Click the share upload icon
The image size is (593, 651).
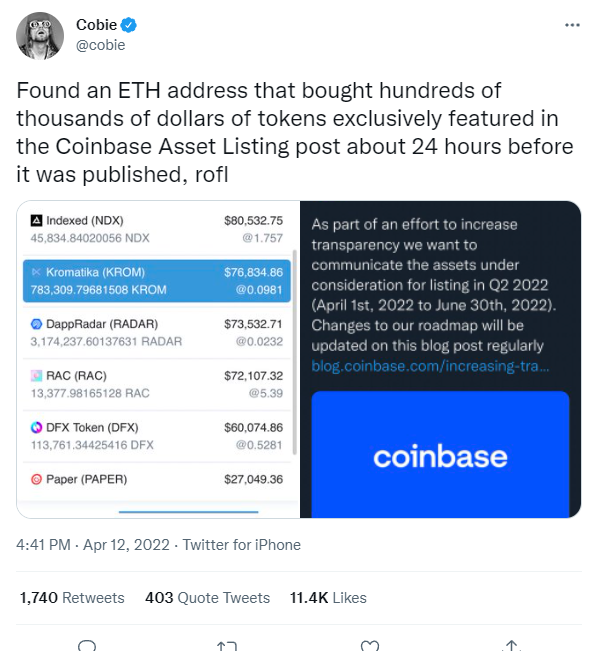pos(512,646)
